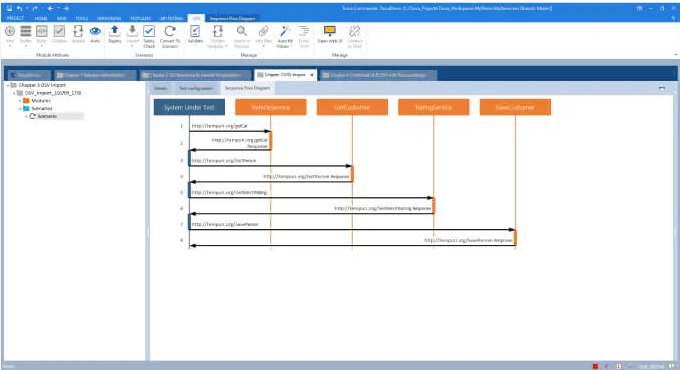Navigate back with the left arrow icon
The height and width of the screenshot is (370, 680).
pos(50,8)
